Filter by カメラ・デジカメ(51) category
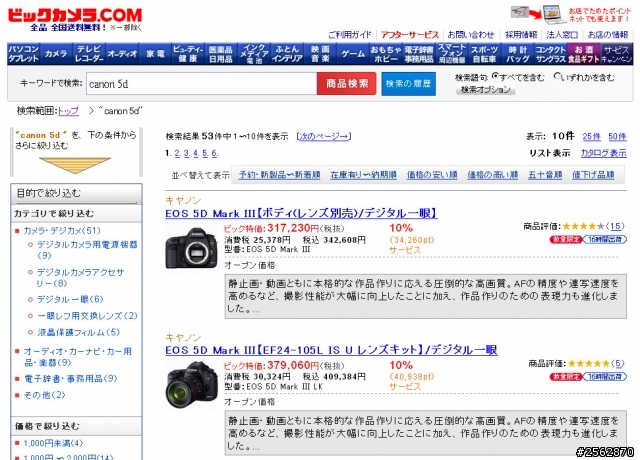Viewport: 640px width, 460px height. click(x=62, y=231)
